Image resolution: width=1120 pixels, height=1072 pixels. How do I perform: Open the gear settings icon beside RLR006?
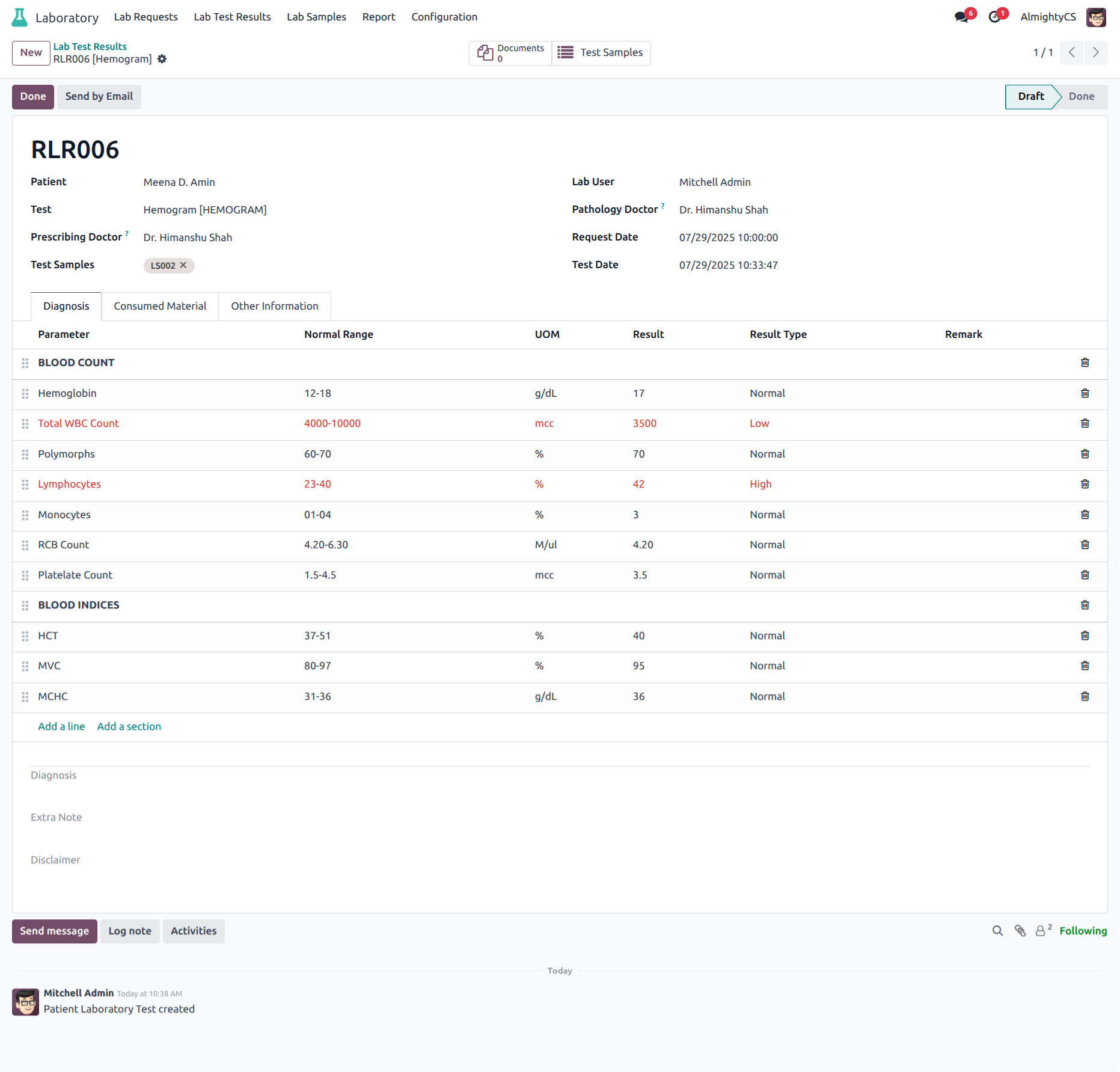pyautogui.click(x=162, y=59)
